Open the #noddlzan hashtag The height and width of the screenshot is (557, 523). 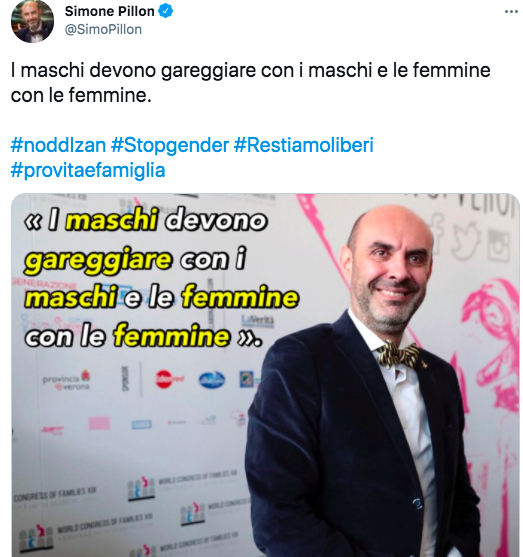pyautogui.click(x=58, y=145)
